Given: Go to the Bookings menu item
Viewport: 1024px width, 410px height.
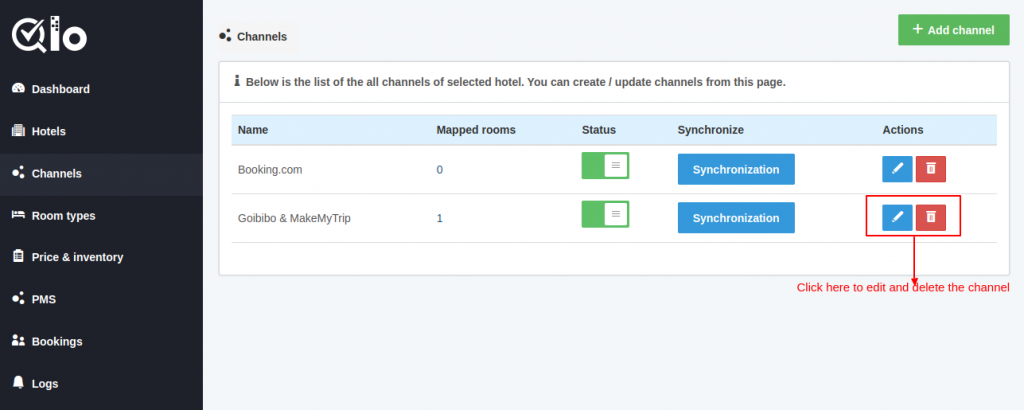Looking at the screenshot, I should coord(57,341).
